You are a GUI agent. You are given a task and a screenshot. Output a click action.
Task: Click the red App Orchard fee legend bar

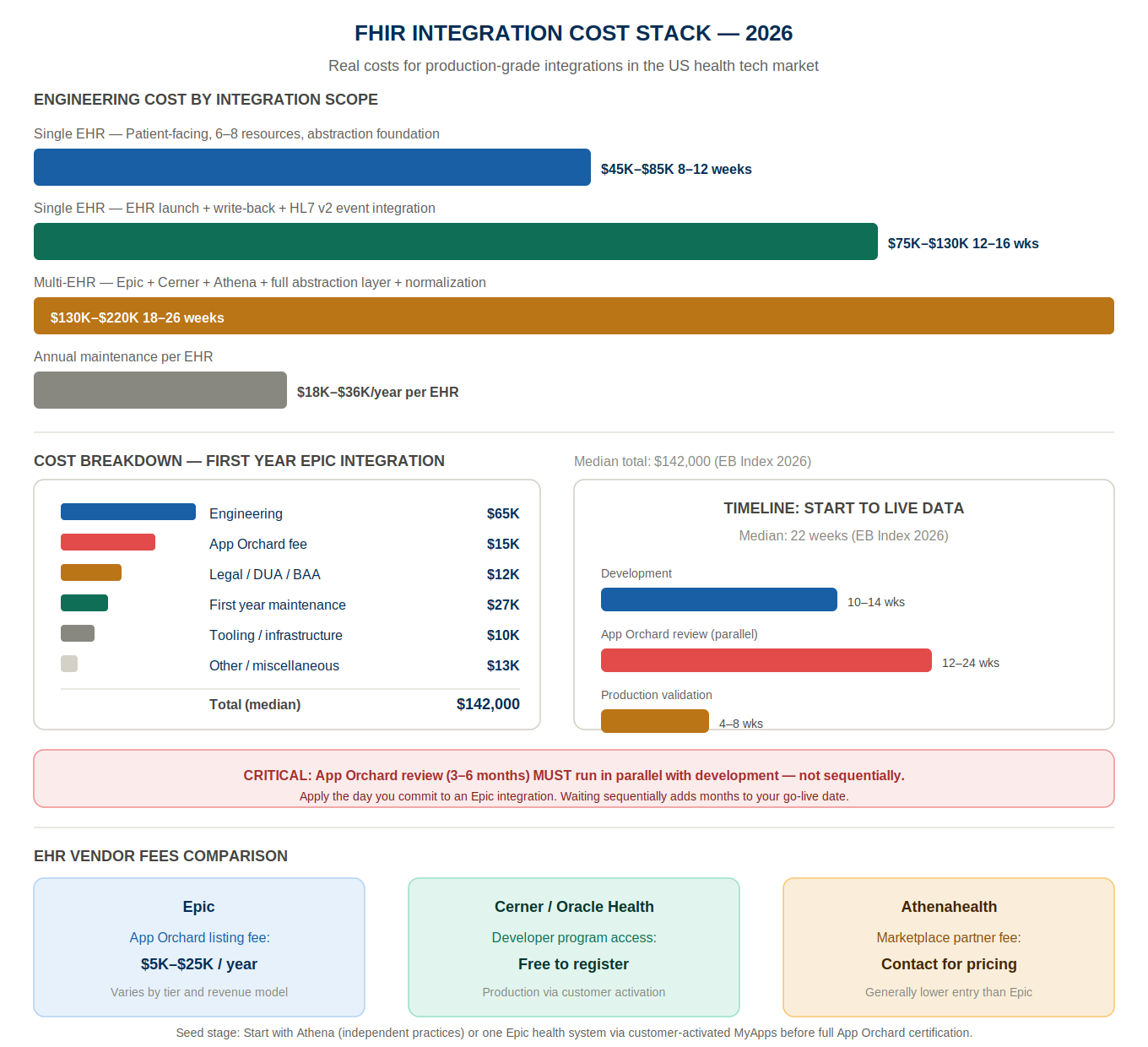(108, 542)
